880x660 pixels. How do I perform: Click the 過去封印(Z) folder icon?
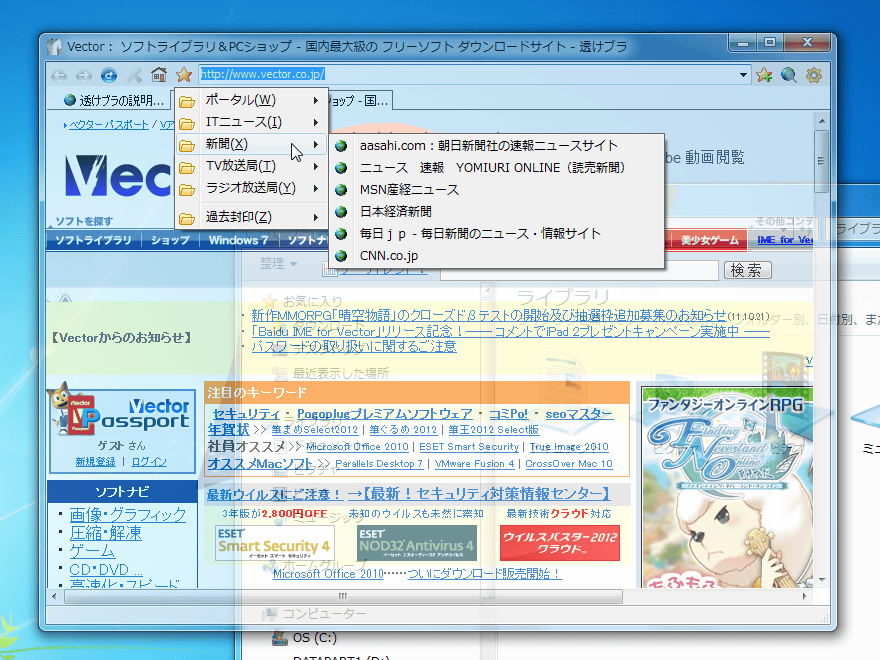point(187,218)
